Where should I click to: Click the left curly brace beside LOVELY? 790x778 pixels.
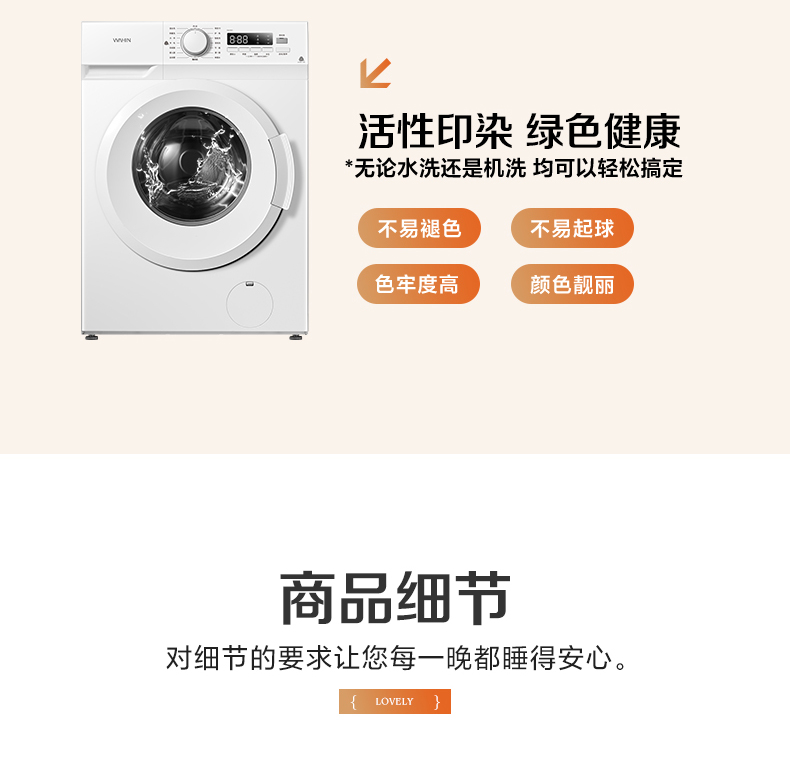(353, 701)
